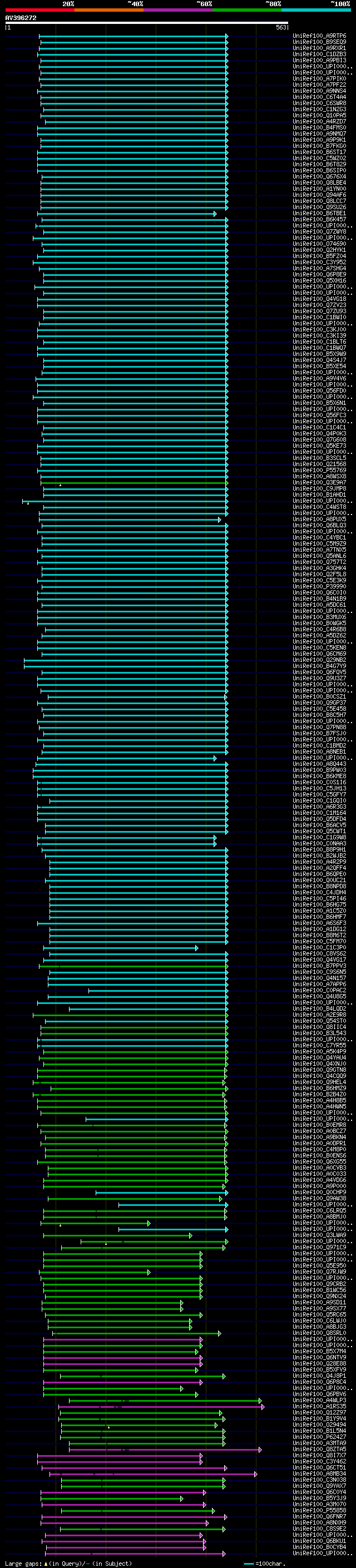356x1568 pixels.
Task: Select hit label UniRef100_B4FMS0
Action: tap(319, 127)
